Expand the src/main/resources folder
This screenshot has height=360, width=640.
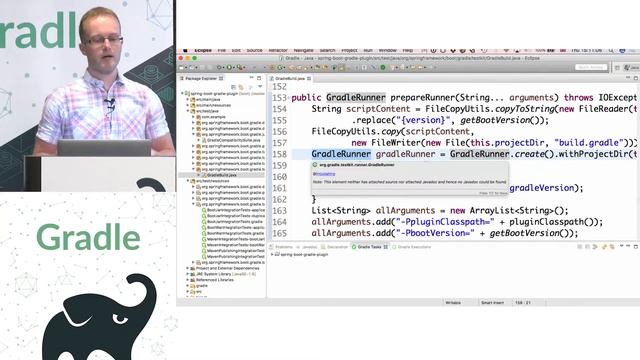188,105
